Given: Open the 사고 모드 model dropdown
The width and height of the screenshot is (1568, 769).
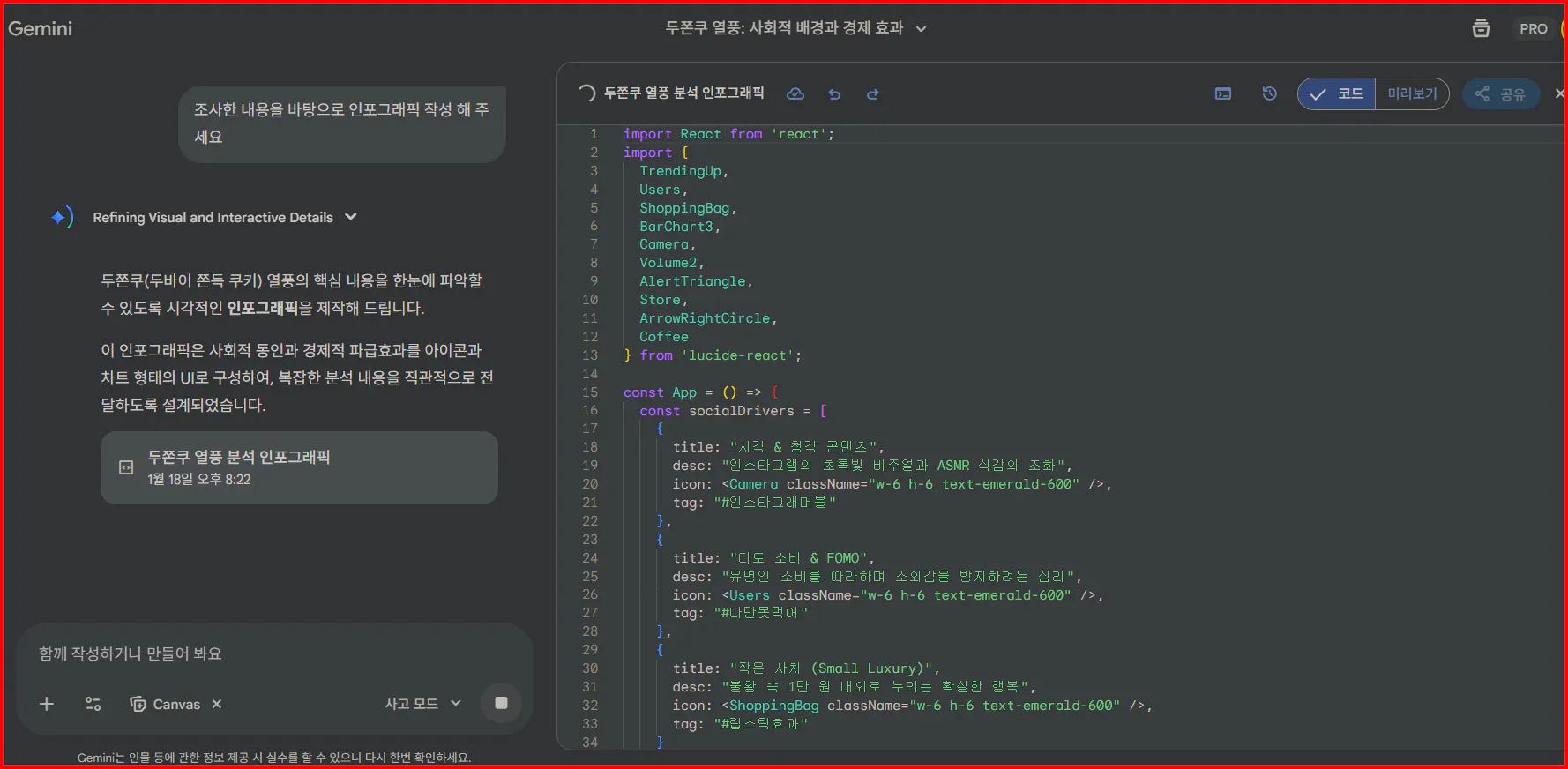Looking at the screenshot, I should pos(423,704).
